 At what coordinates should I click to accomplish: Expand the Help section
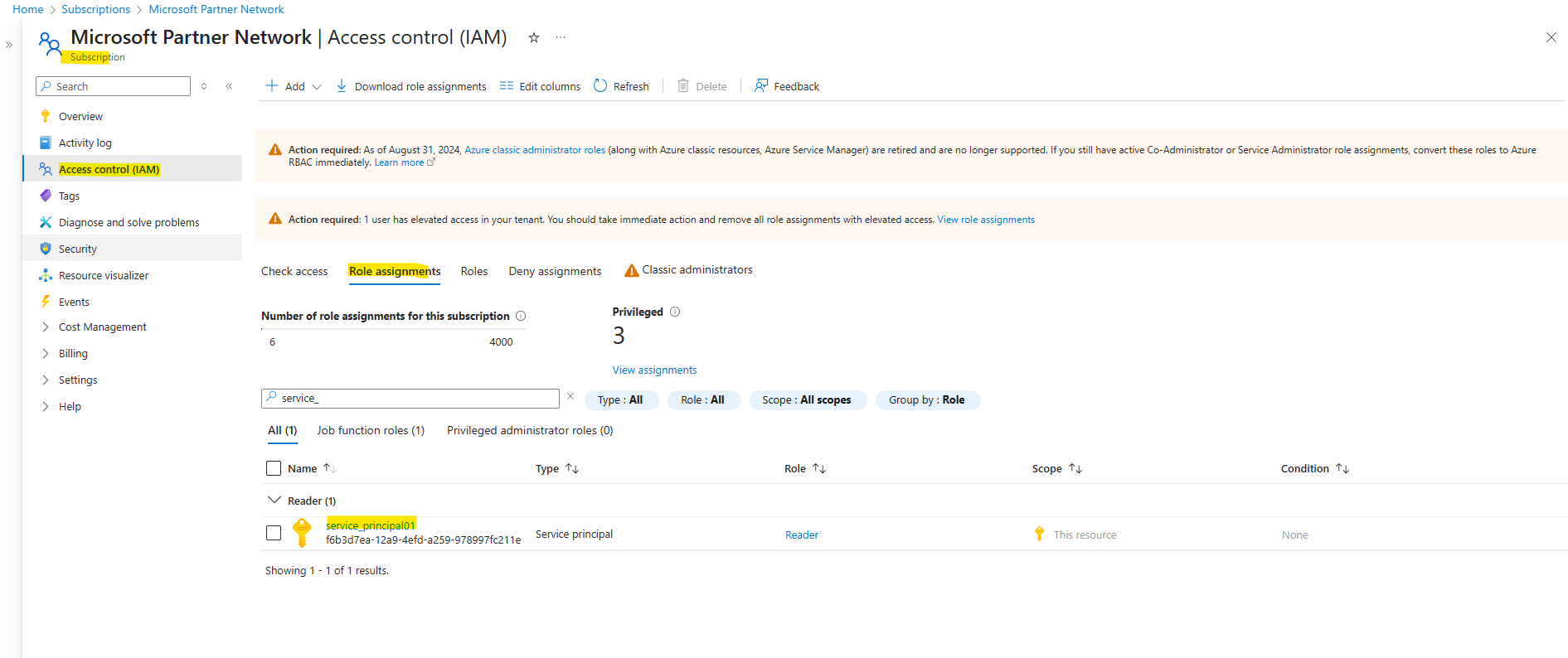70,406
